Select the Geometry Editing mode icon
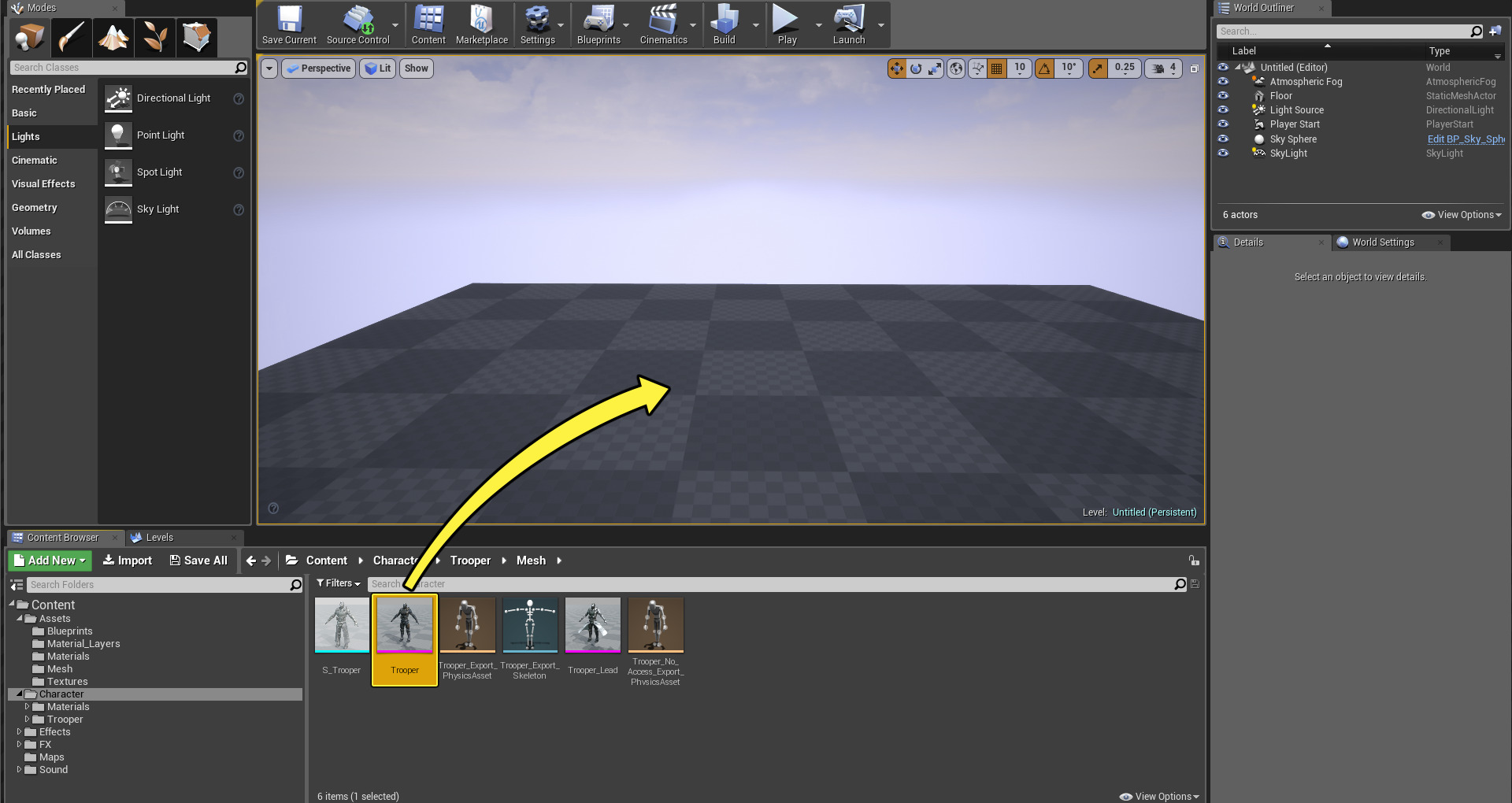The image size is (1512, 803). click(x=197, y=37)
